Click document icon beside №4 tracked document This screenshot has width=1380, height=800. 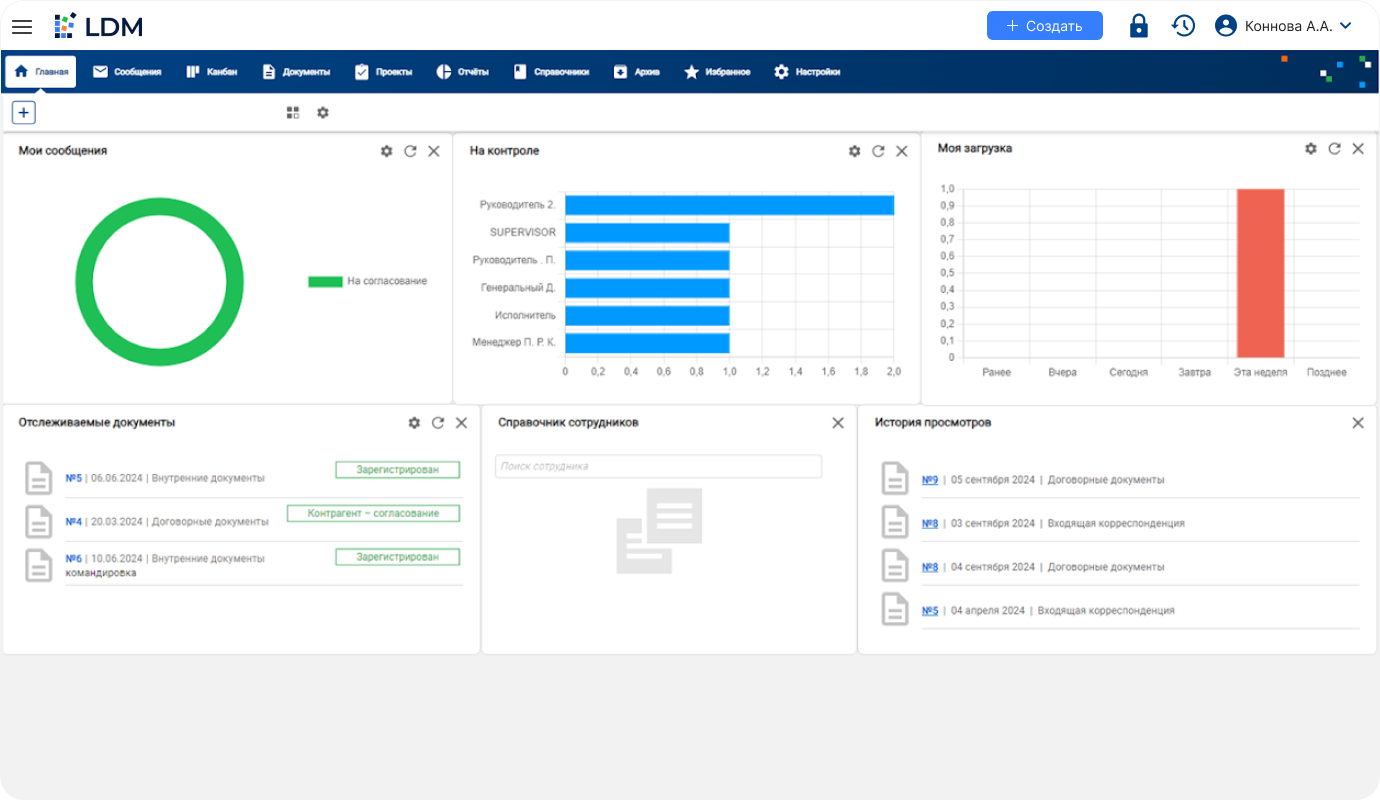coord(38,522)
